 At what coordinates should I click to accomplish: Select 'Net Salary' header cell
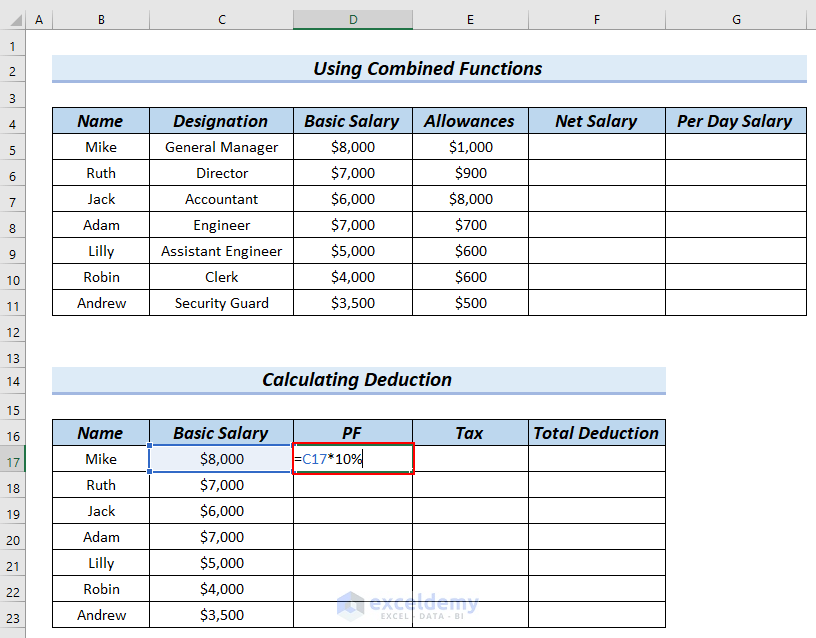(x=597, y=121)
